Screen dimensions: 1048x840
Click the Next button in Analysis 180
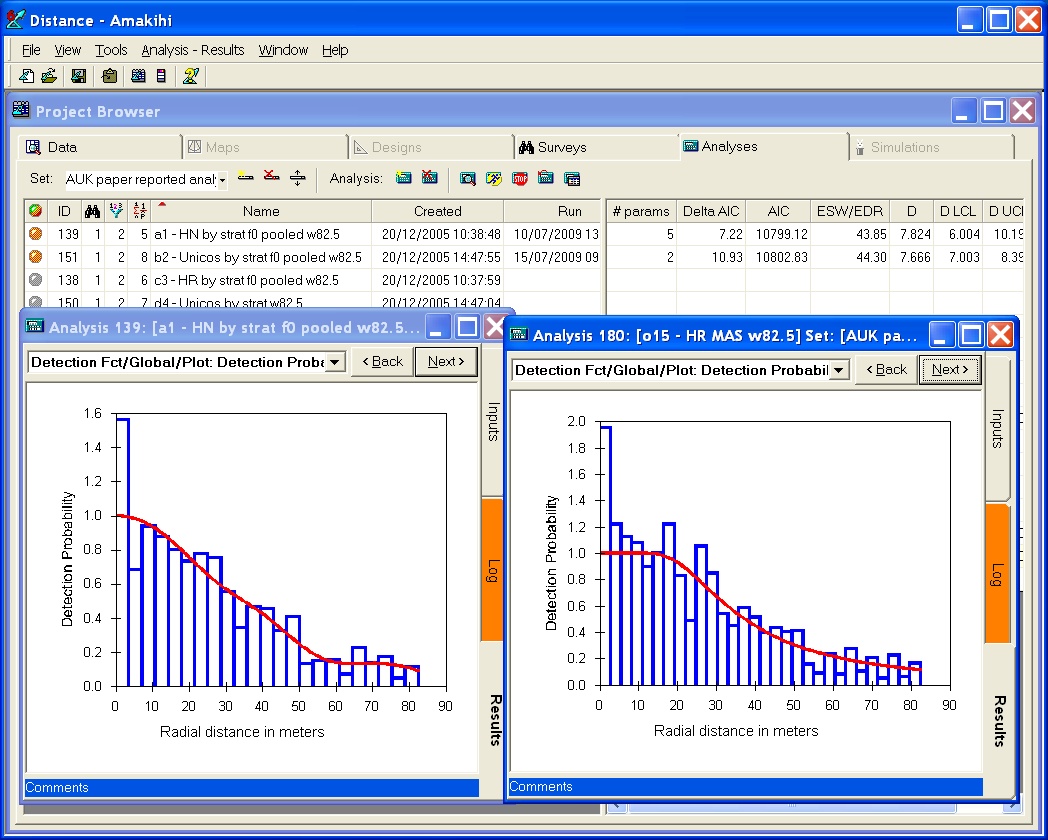point(950,370)
